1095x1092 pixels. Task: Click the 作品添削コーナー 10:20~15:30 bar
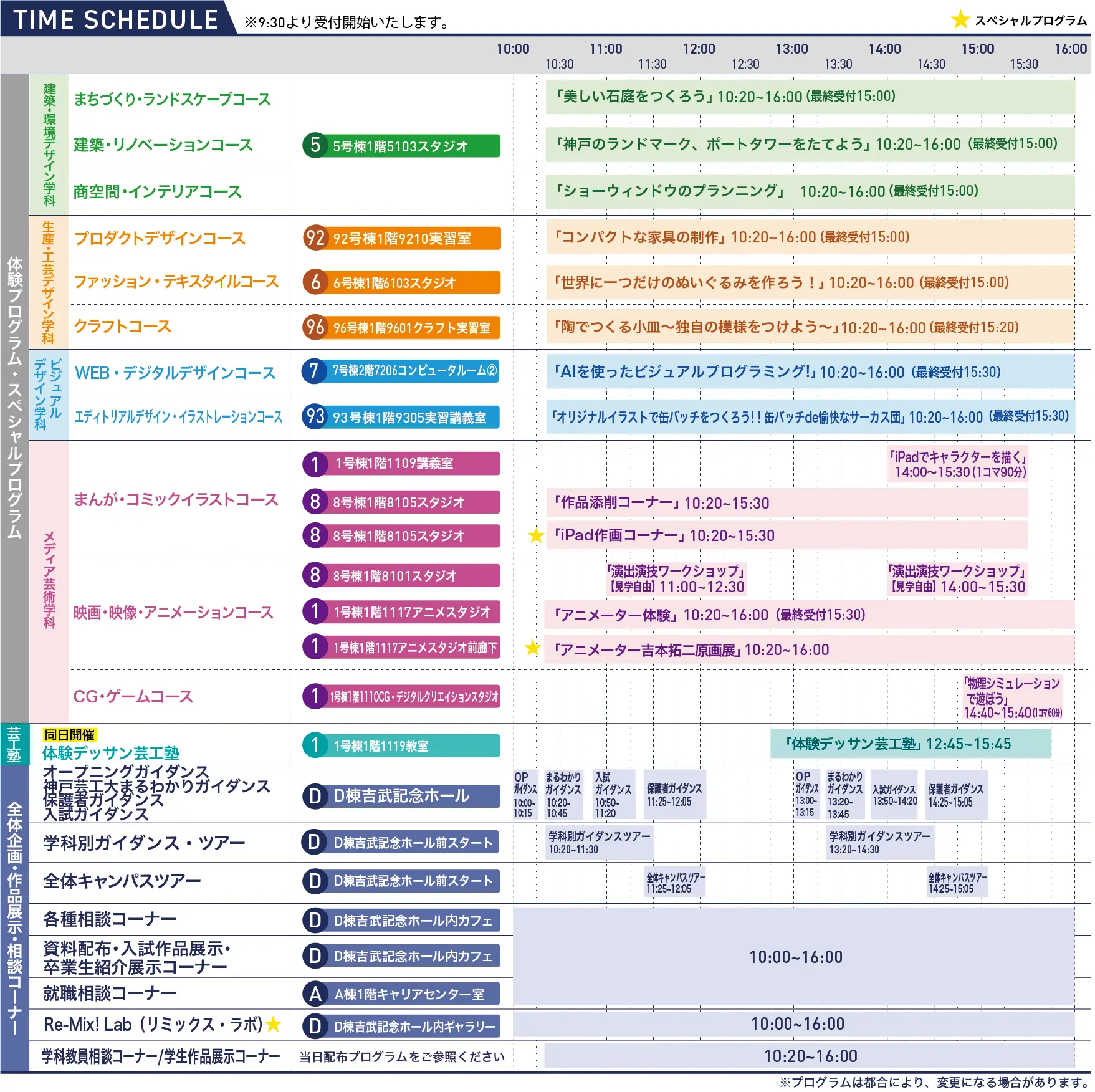pyautogui.click(x=787, y=502)
